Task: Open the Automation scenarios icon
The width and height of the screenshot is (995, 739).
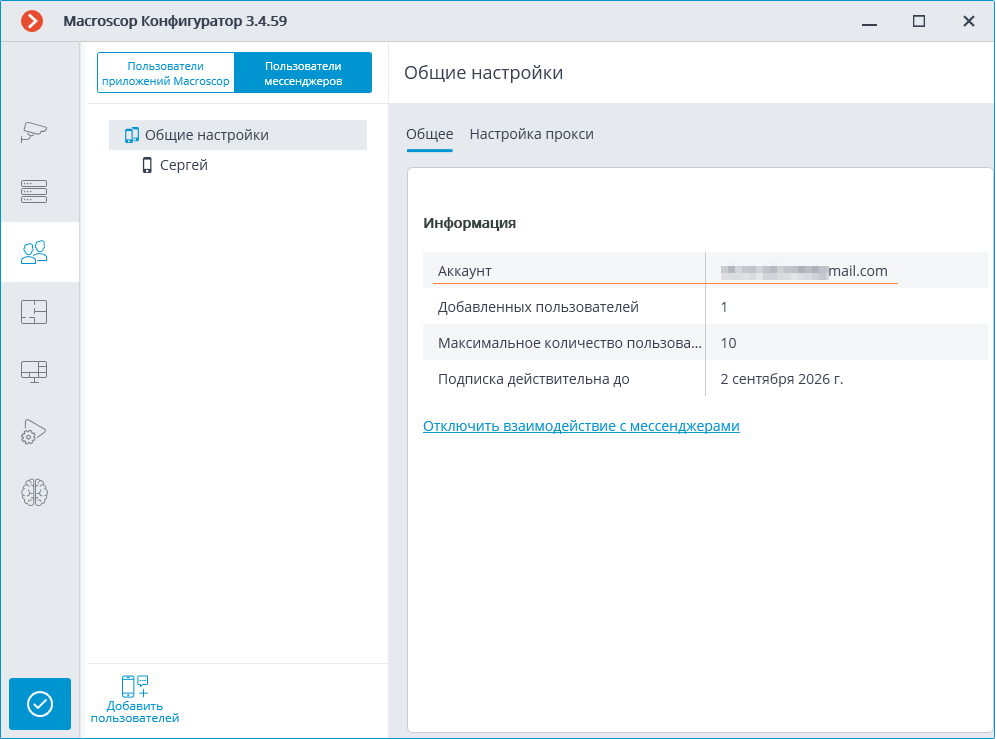Action: click(x=35, y=432)
